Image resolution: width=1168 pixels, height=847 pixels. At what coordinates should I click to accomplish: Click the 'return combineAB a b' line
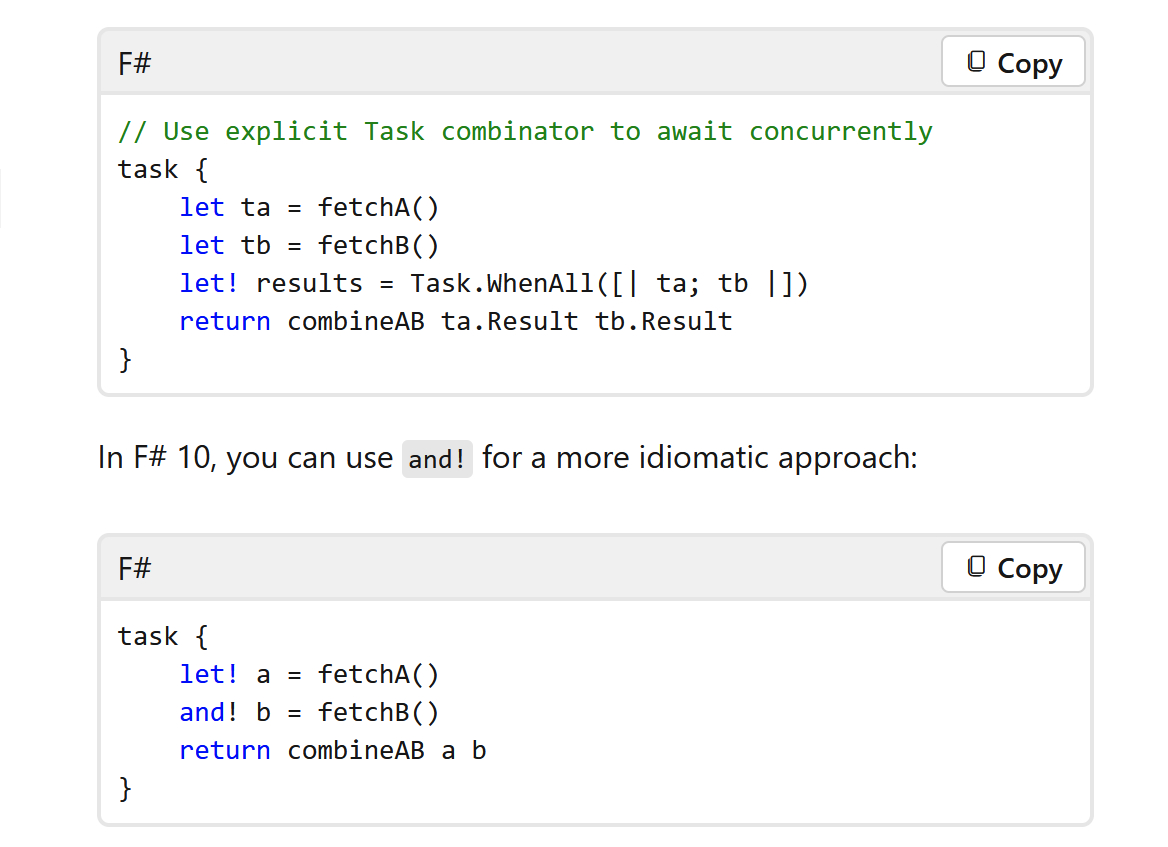click(x=332, y=750)
